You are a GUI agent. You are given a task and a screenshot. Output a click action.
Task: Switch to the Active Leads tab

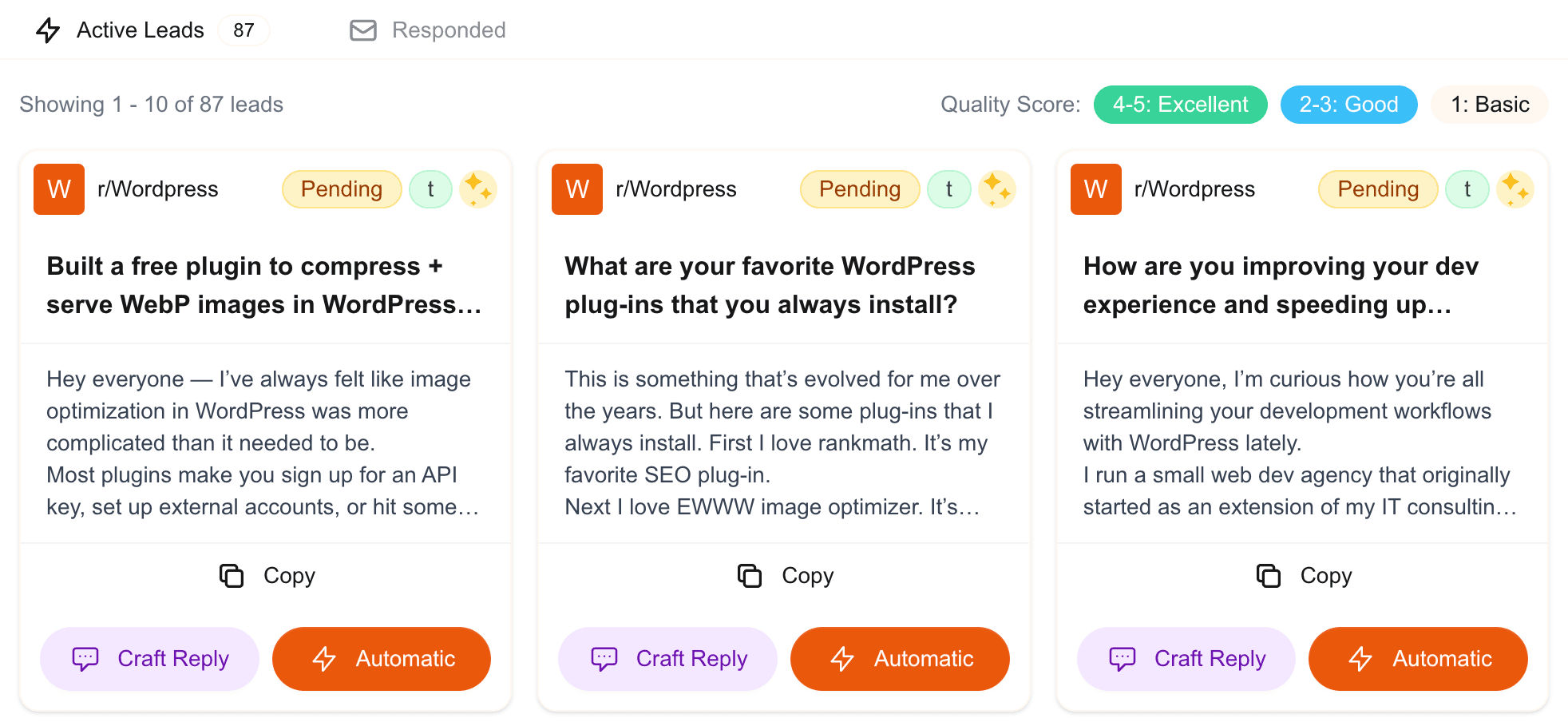[x=141, y=30]
